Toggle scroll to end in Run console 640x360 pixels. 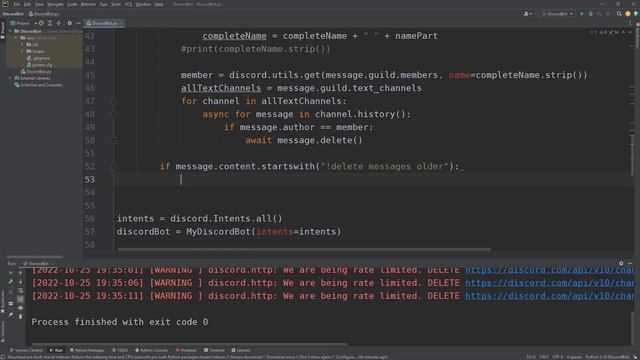tap(20, 299)
